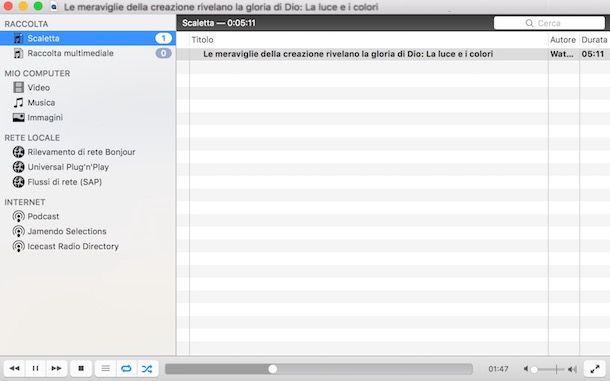This screenshot has width=610, height=381.
Task: Toggle shuffle random playback
Action: (x=147, y=368)
